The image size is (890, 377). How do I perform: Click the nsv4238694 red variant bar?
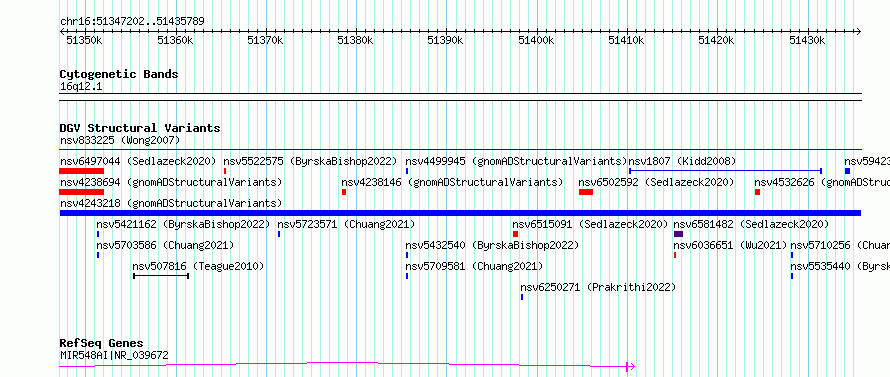coord(82,192)
